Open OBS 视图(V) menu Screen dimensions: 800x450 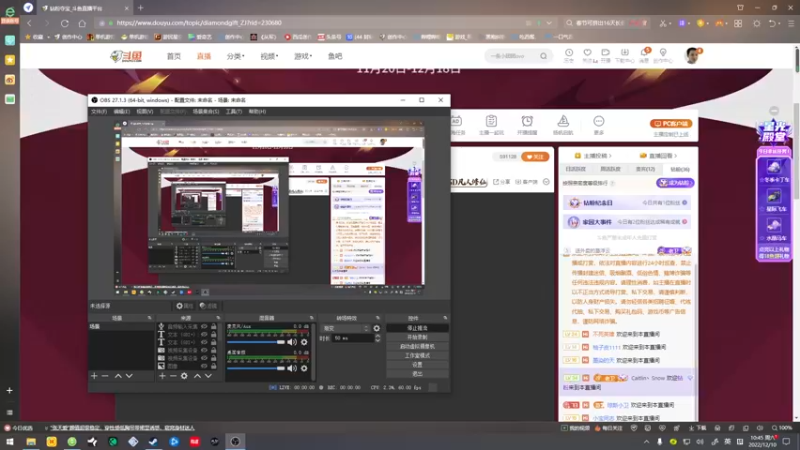[144, 111]
